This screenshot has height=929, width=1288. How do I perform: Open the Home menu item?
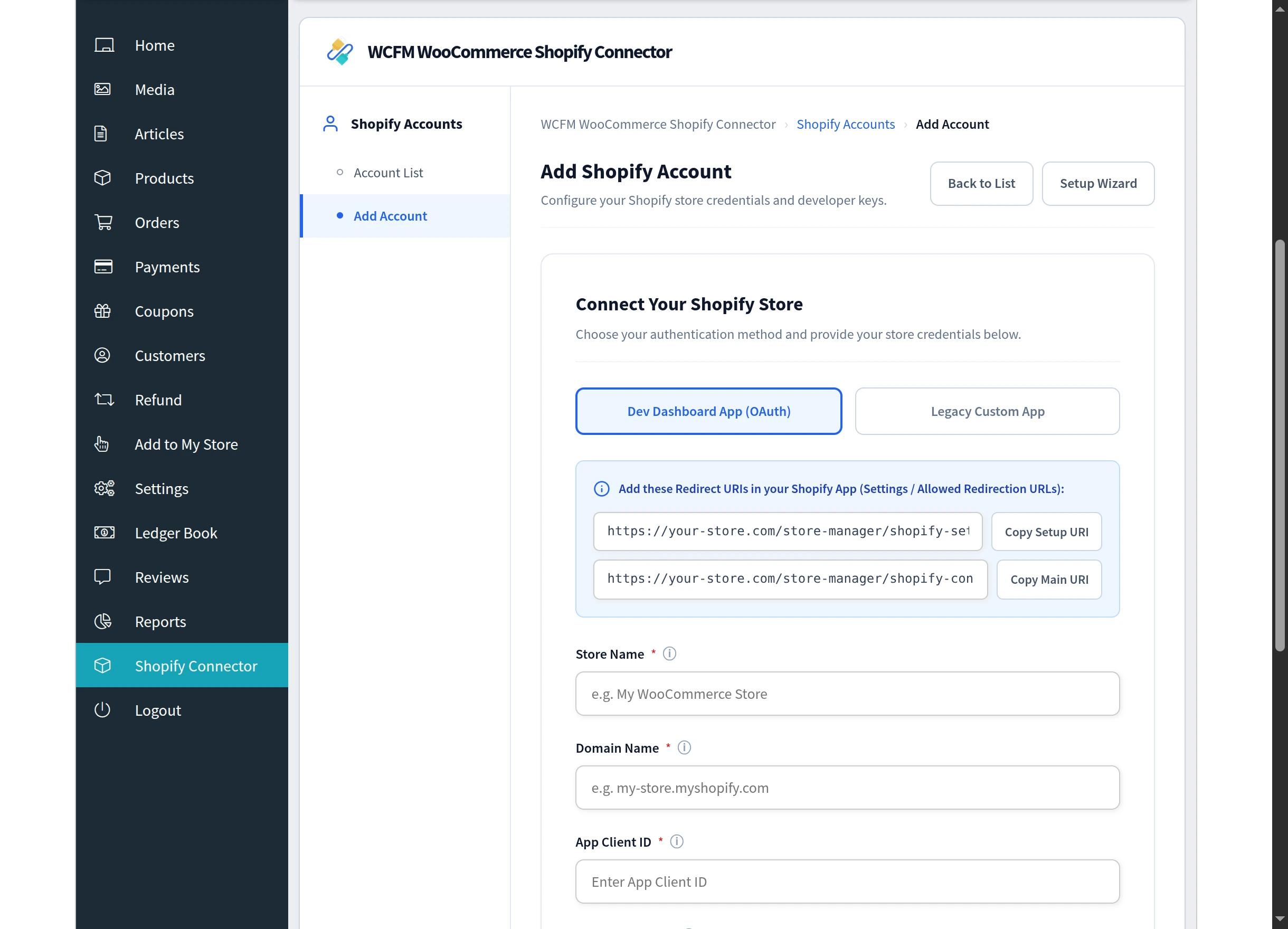pyautogui.click(x=182, y=45)
